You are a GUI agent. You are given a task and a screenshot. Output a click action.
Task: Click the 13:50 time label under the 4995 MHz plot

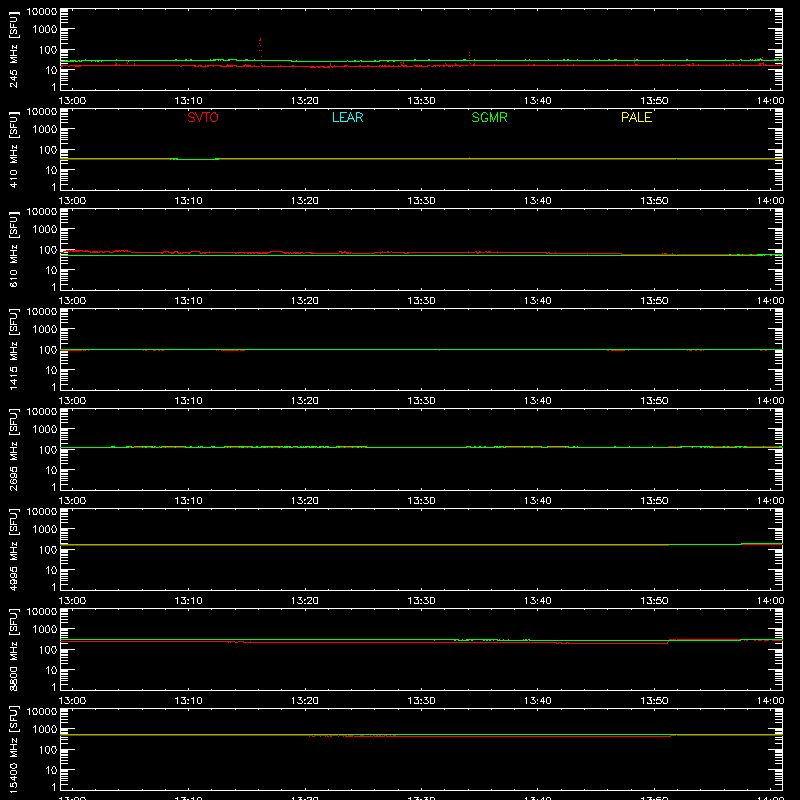pos(654,601)
